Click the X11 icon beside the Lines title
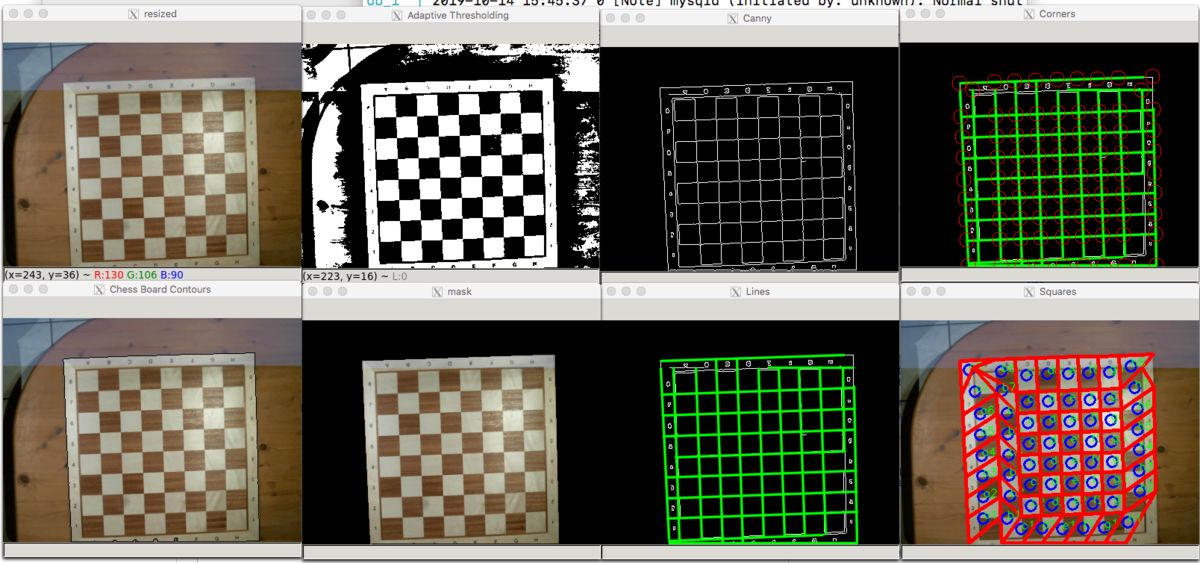This screenshot has width=1200, height=563. point(738,291)
